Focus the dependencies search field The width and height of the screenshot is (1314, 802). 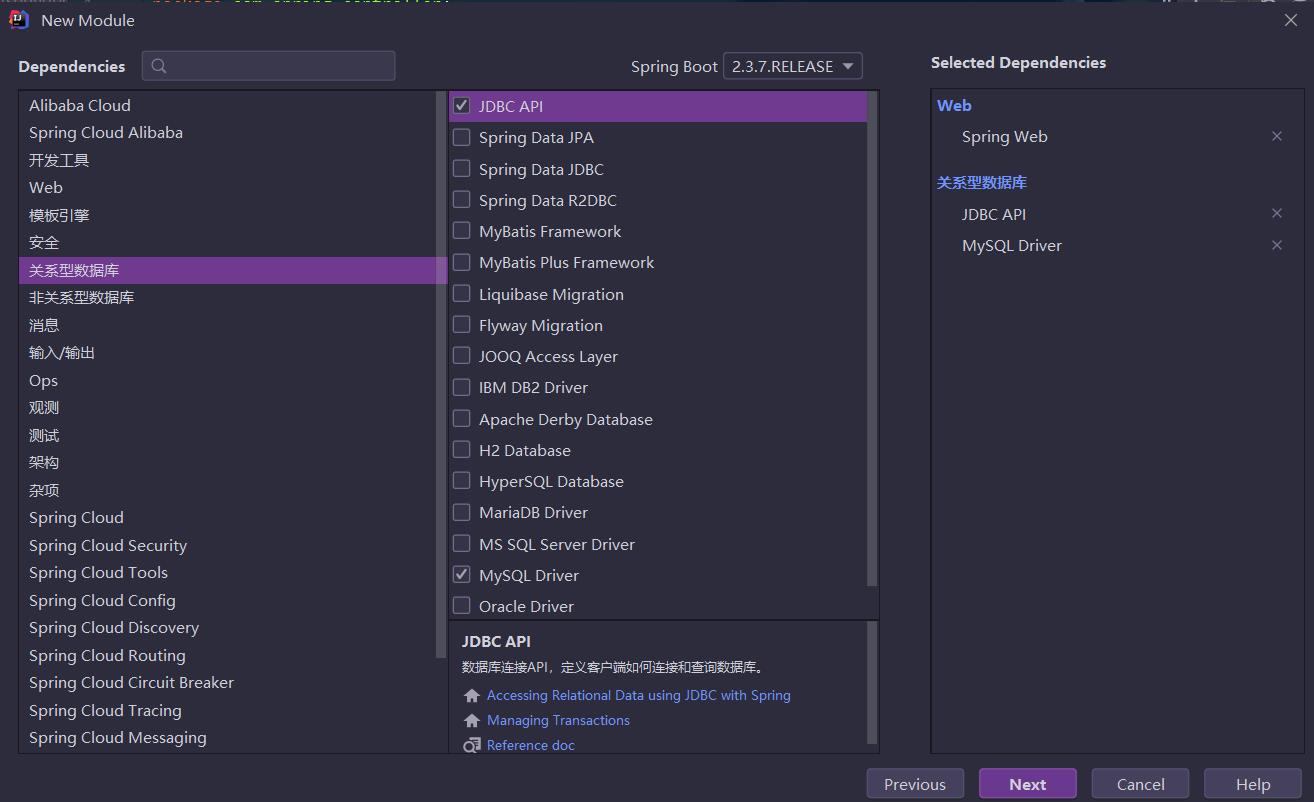click(268, 66)
